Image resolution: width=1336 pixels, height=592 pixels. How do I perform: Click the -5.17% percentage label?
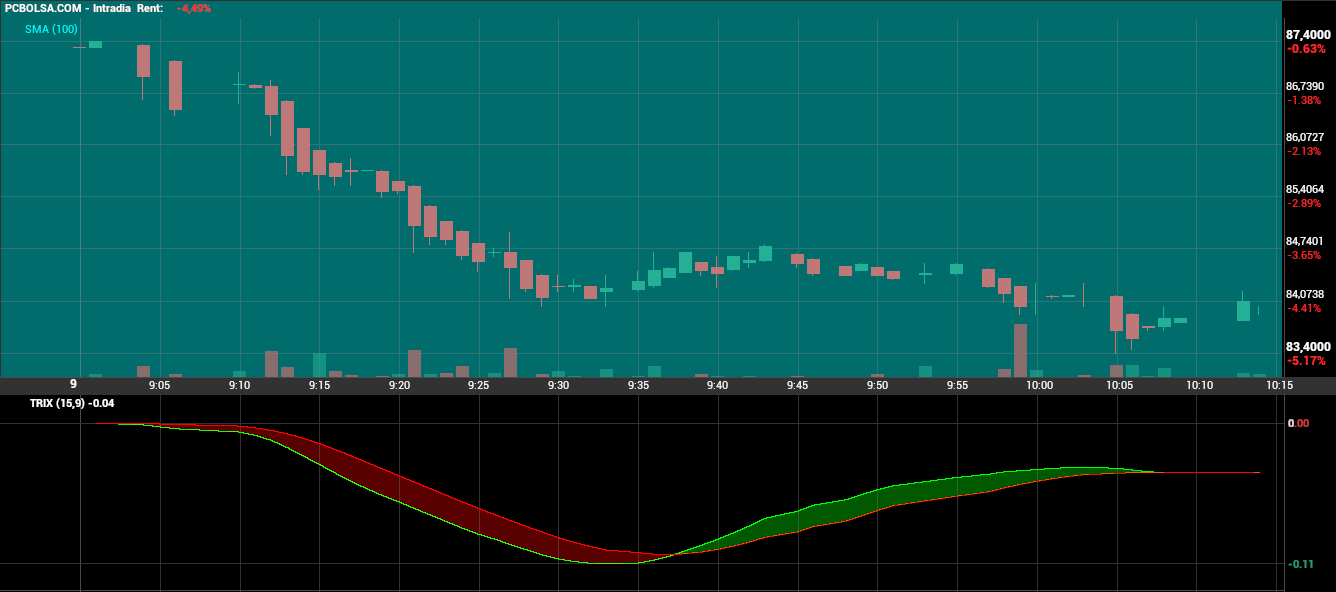(x=1306, y=360)
